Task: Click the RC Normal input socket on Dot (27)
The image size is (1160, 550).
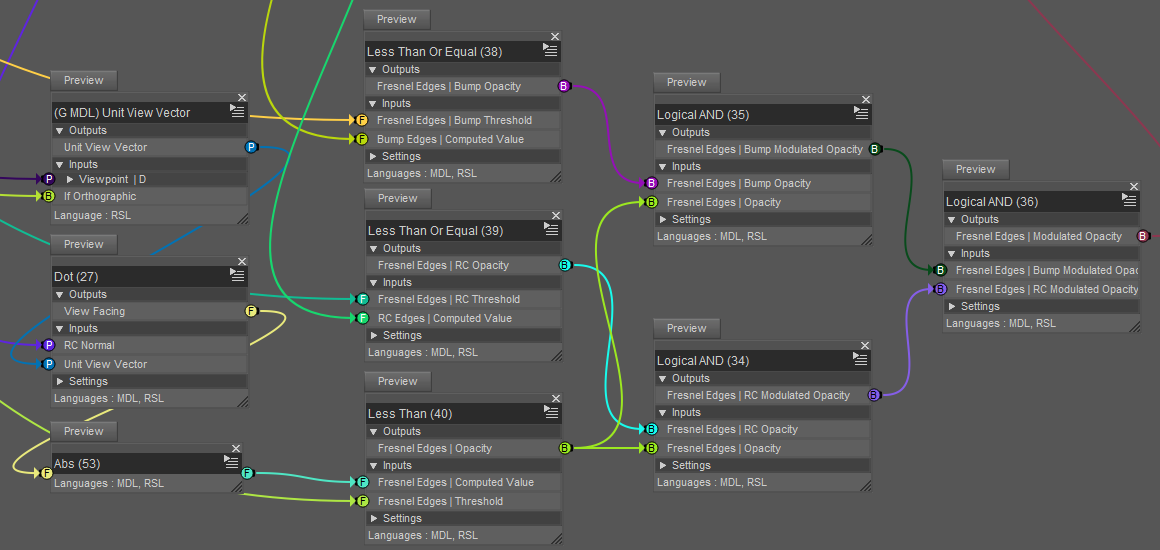Action: click(x=49, y=345)
